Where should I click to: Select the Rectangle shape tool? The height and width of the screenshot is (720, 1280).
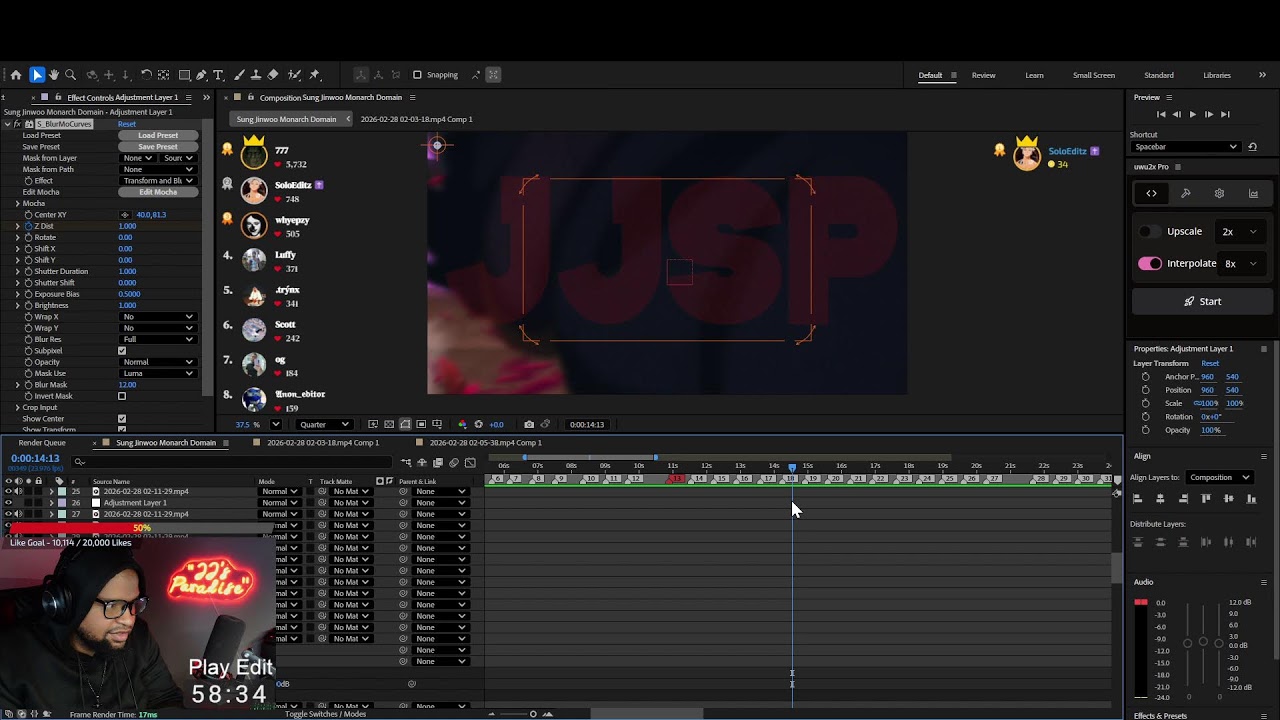pyautogui.click(x=185, y=75)
